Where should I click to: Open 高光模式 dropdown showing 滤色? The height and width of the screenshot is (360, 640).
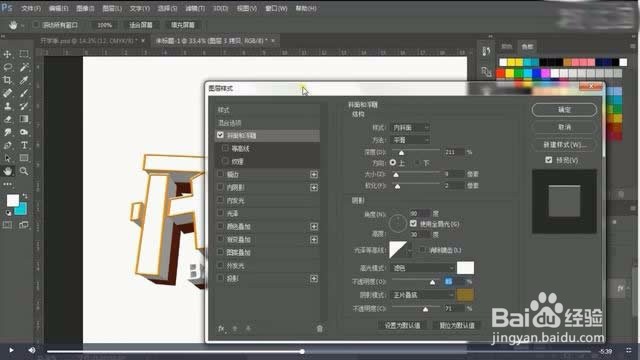click(x=423, y=268)
